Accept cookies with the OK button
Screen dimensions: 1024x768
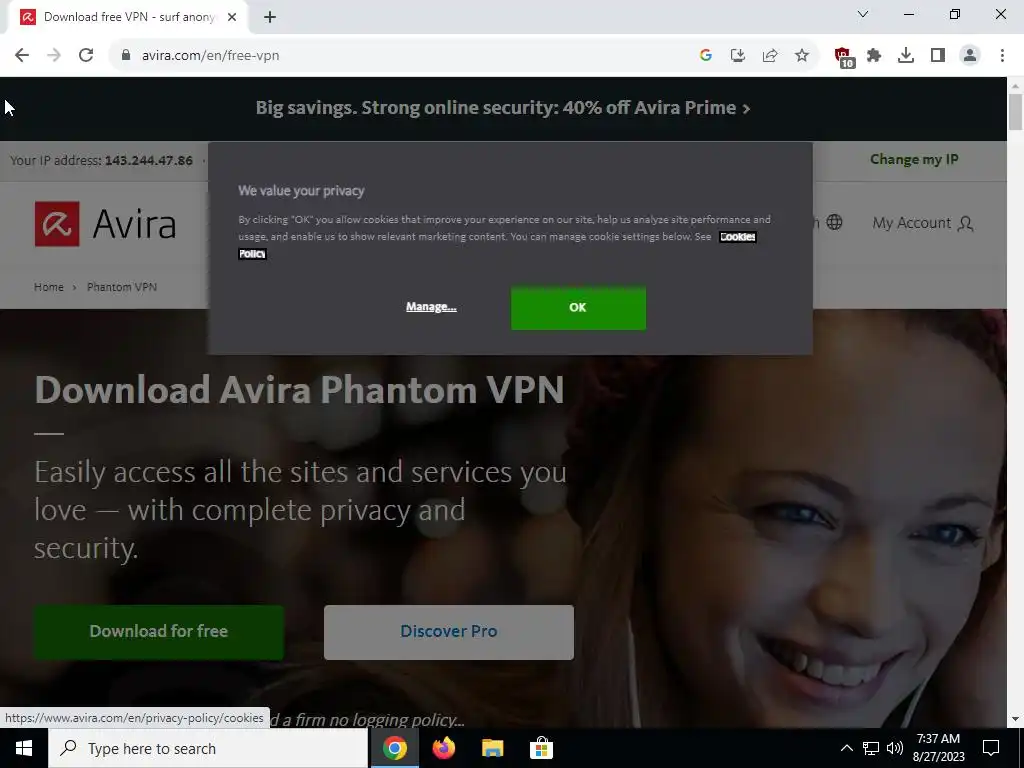pos(578,308)
